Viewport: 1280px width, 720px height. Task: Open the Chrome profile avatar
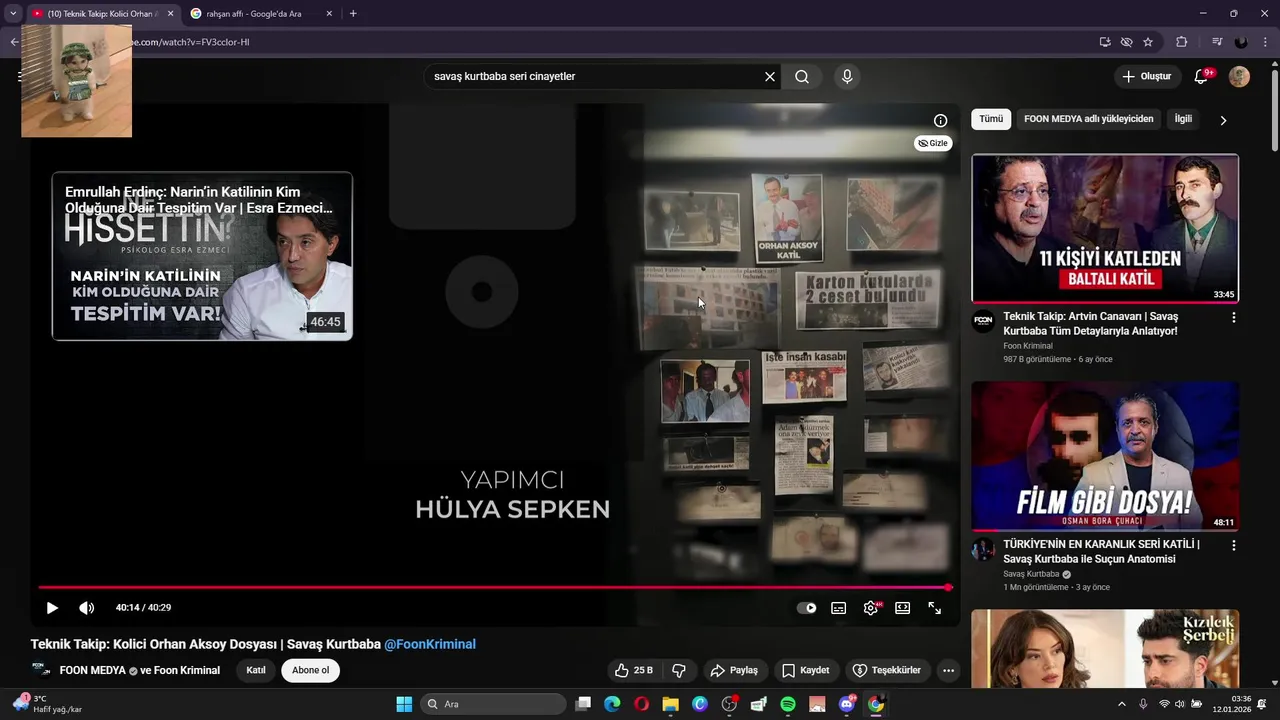coord(1241,42)
